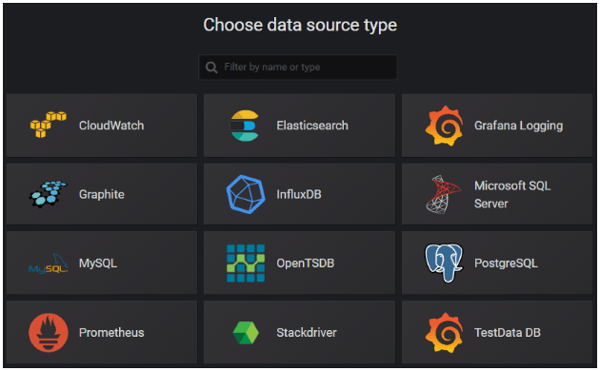Screen dimensions: 600x371
Task: Select the Prometheus text label
Action: point(111,332)
